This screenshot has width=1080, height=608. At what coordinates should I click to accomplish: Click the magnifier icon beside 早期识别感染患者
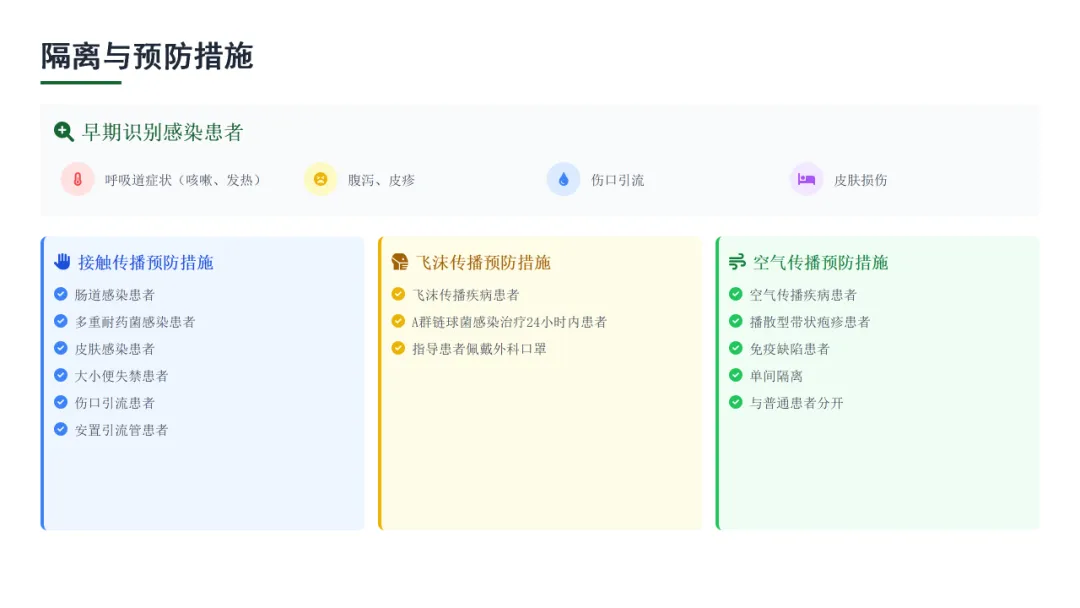point(64,132)
